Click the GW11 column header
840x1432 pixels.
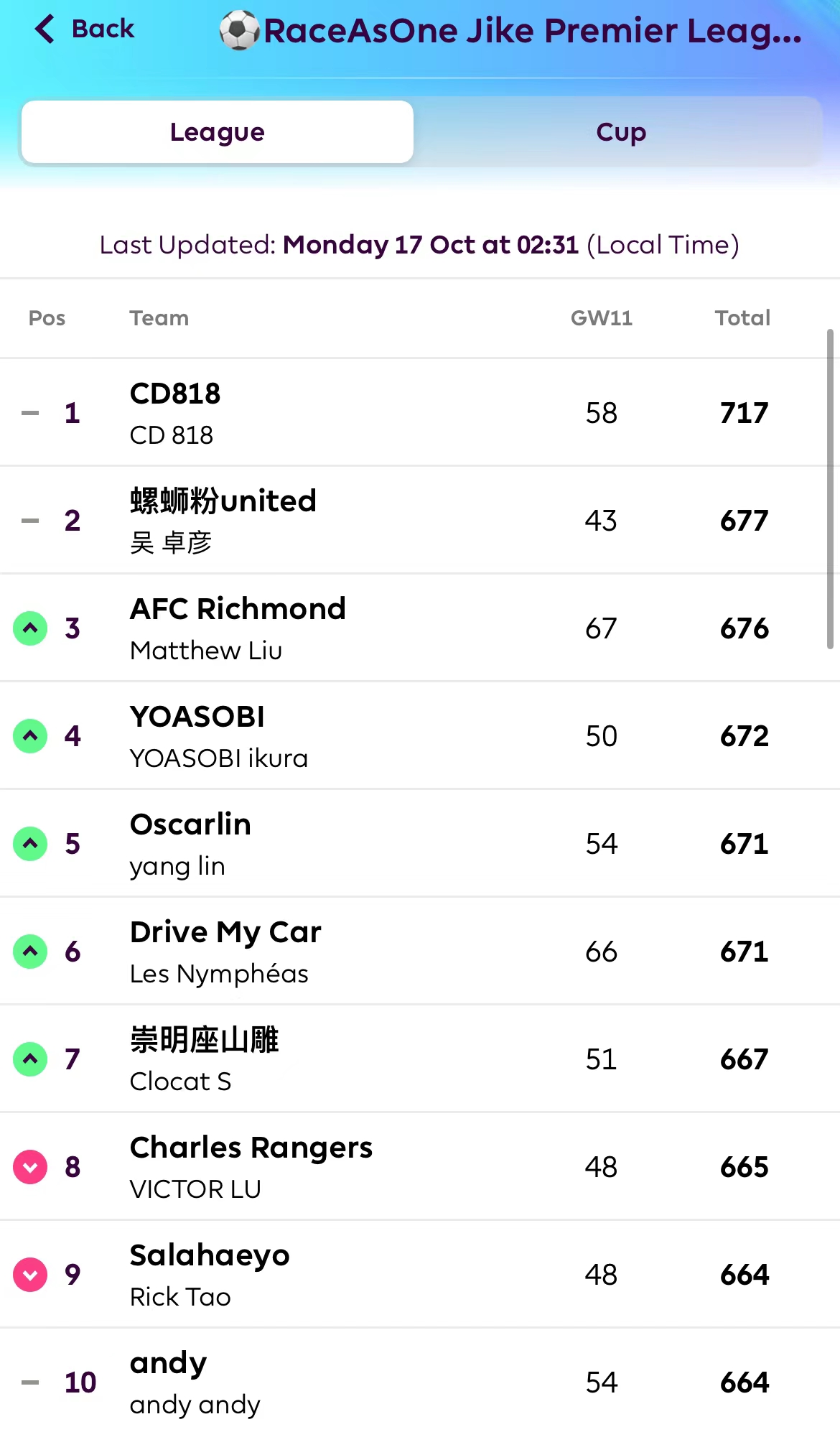602,318
